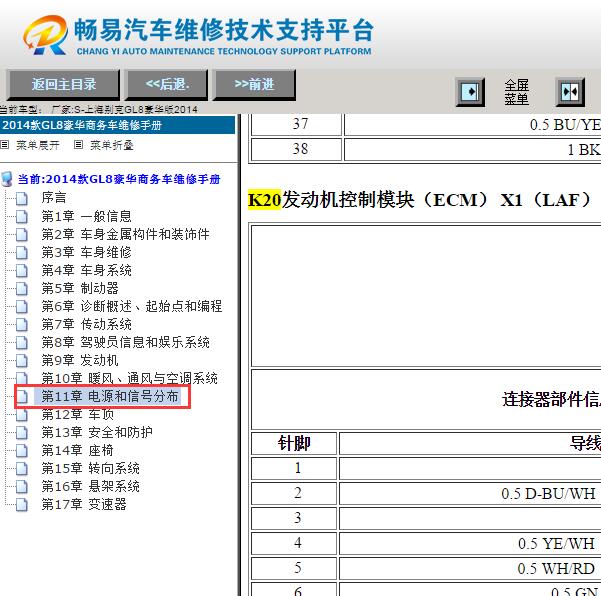601x596 pixels.
Task: Click 返回主目录 button
Action: pos(63,84)
